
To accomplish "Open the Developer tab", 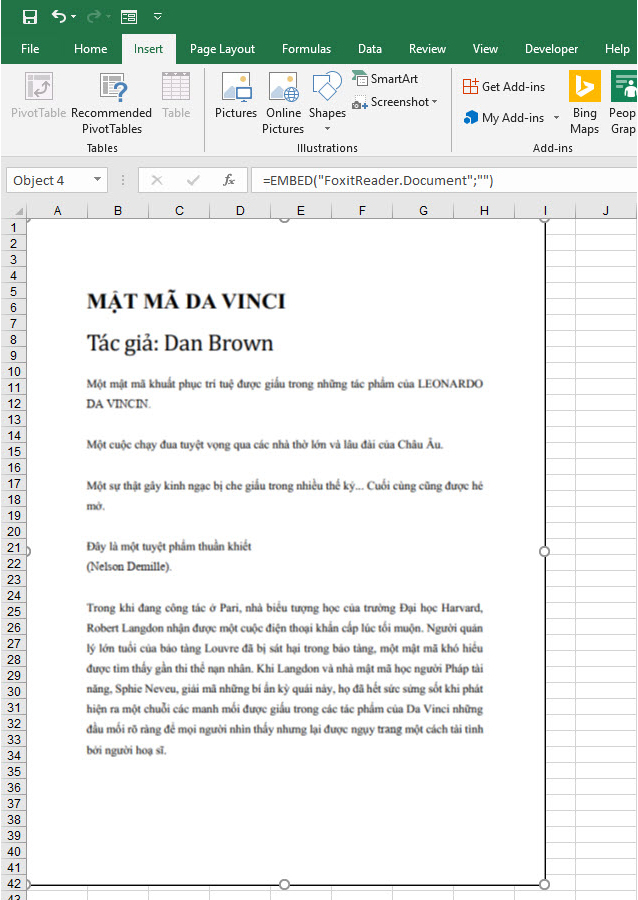I will coord(551,49).
